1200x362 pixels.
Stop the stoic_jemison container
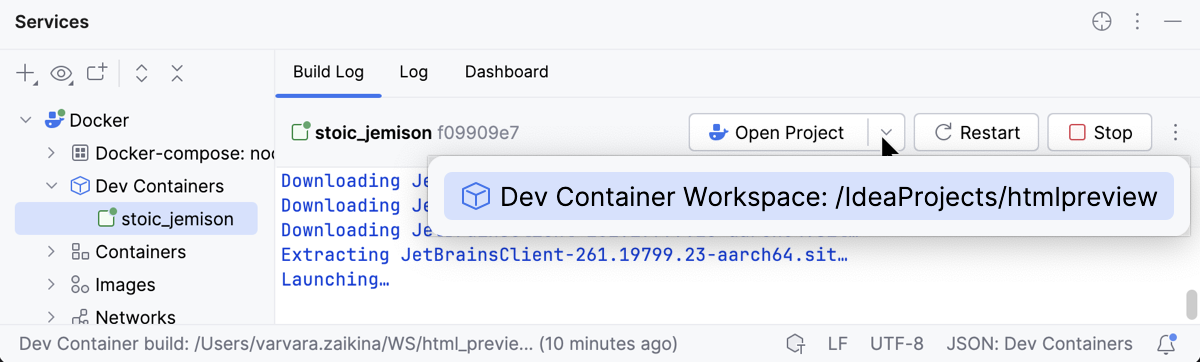pyautogui.click(x=1100, y=132)
